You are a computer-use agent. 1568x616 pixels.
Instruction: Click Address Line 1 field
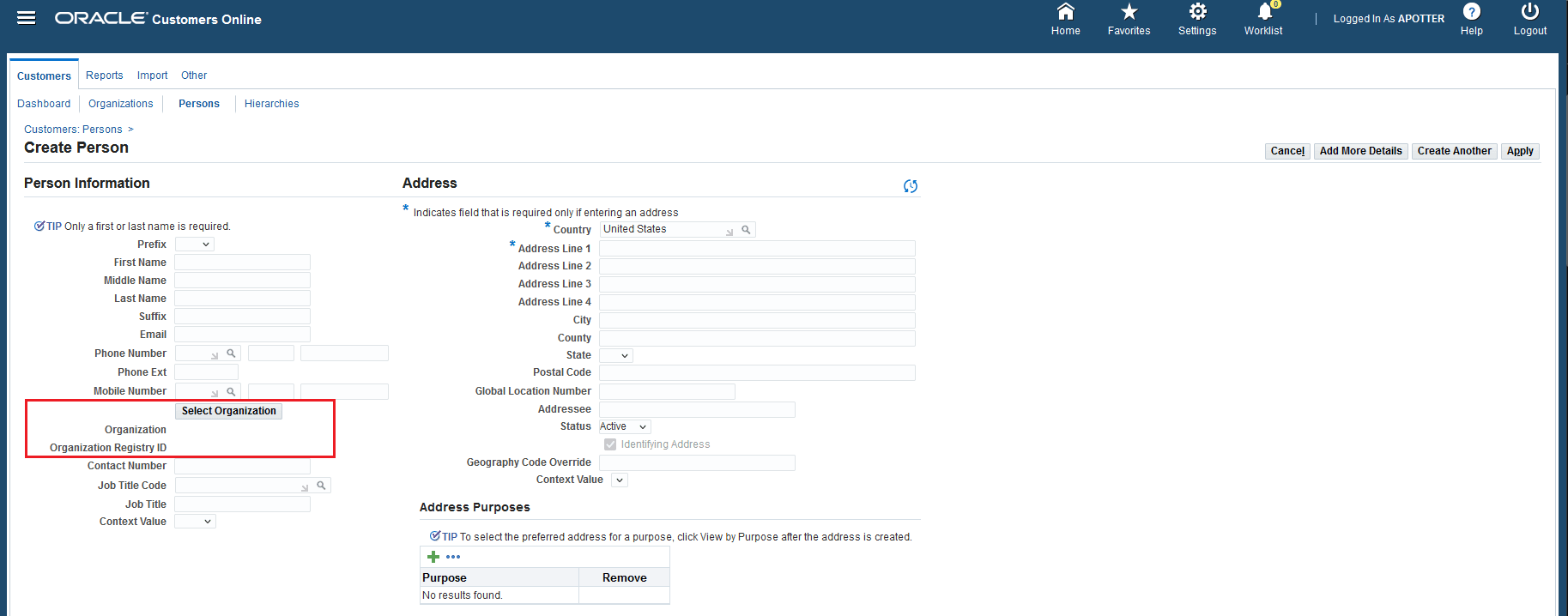click(x=757, y=249)
